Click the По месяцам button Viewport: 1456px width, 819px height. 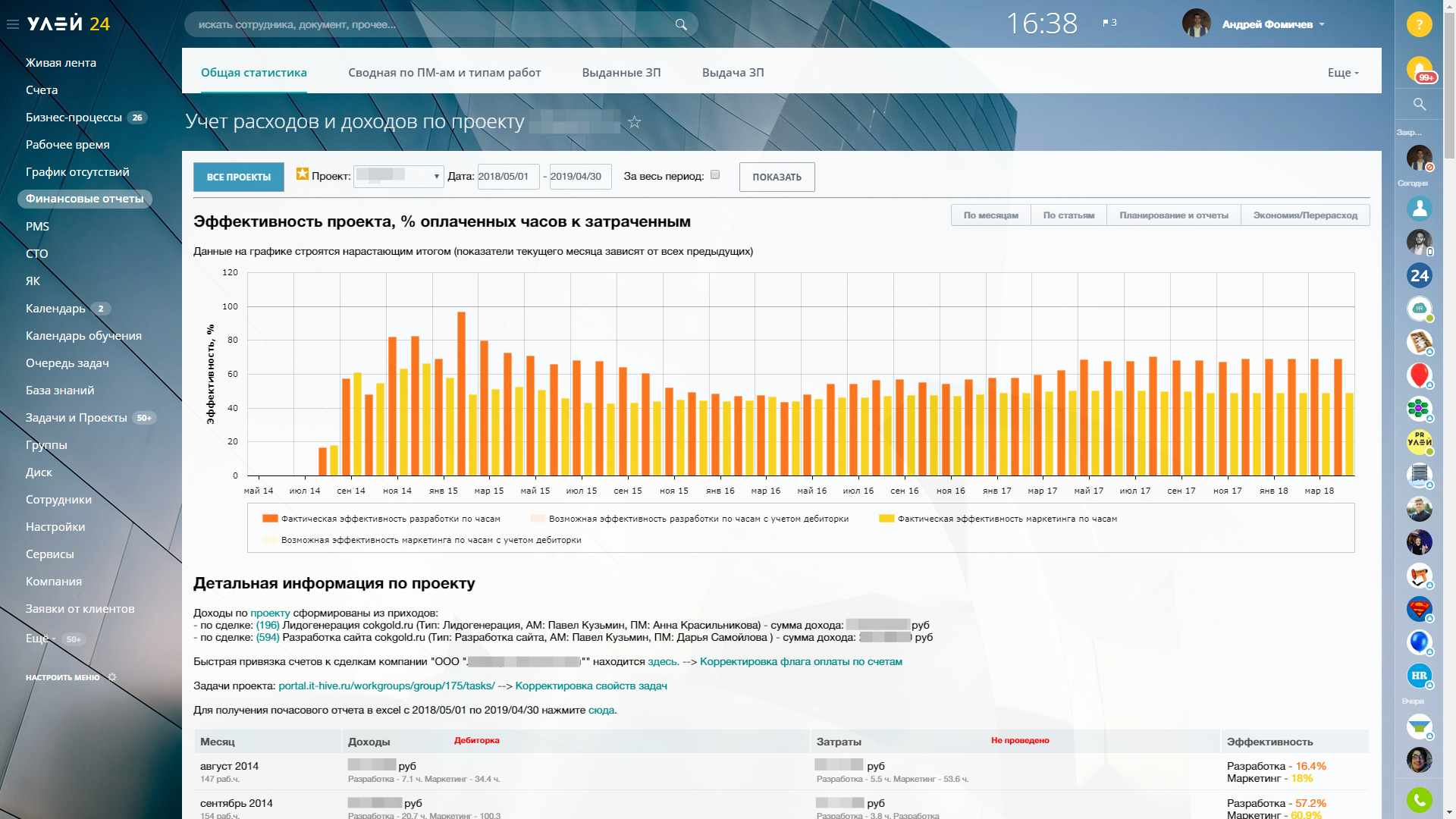pos(990,215)
